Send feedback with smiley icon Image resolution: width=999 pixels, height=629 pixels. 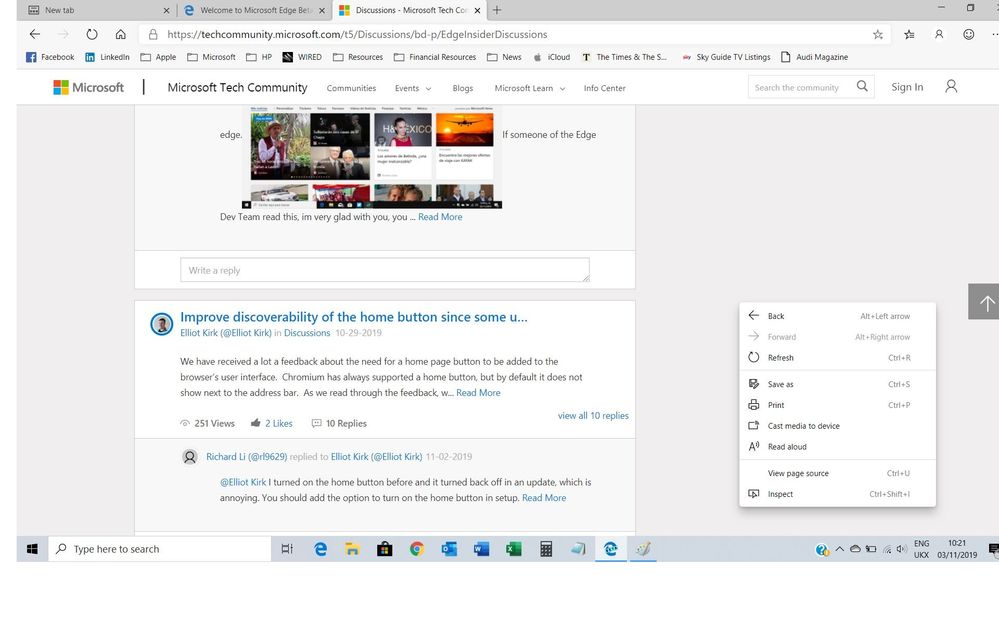tap(968, 34)
